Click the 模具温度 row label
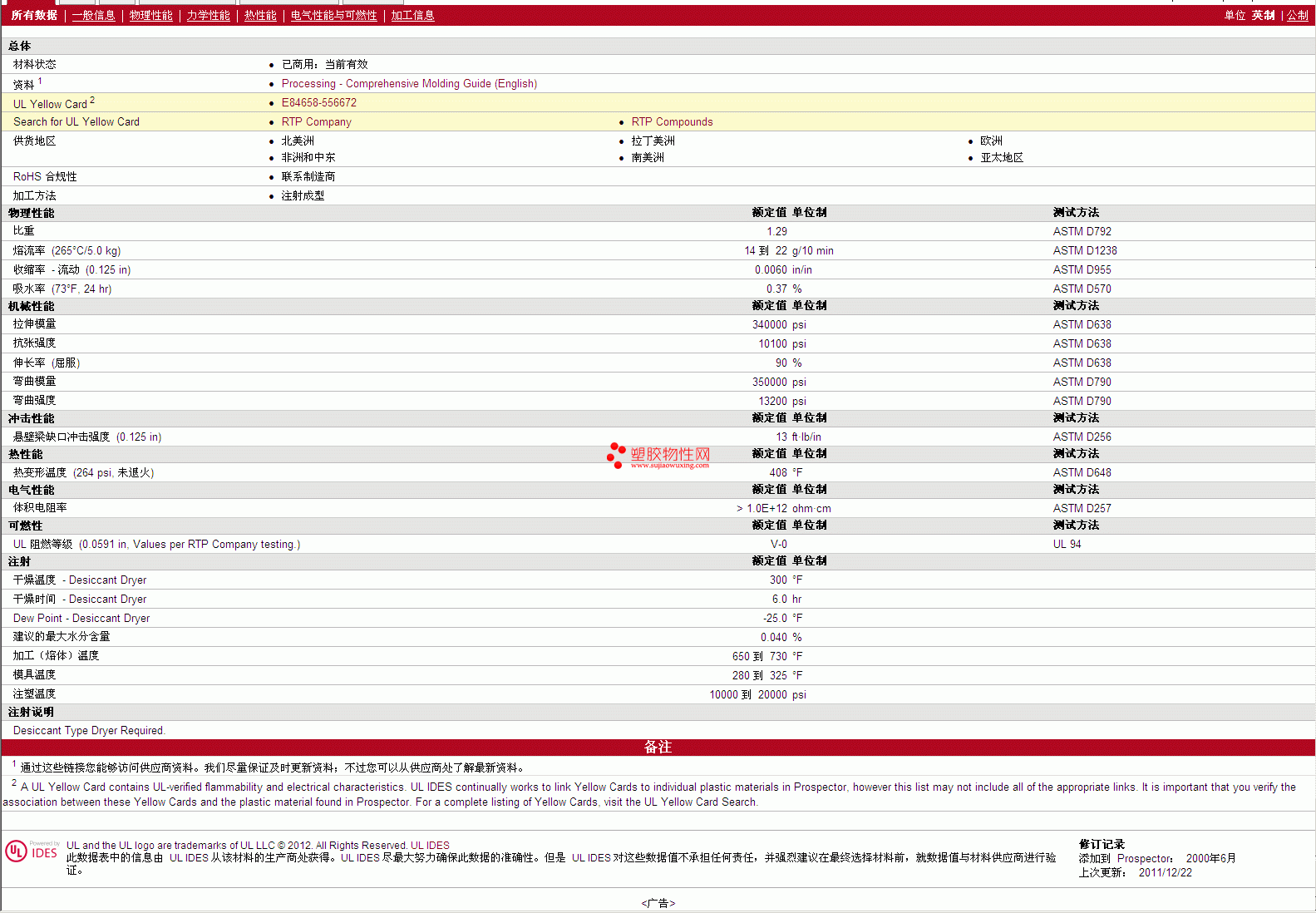Image resolution: width=1316 pixels, height=913 pixels. (x=34, y=674)
